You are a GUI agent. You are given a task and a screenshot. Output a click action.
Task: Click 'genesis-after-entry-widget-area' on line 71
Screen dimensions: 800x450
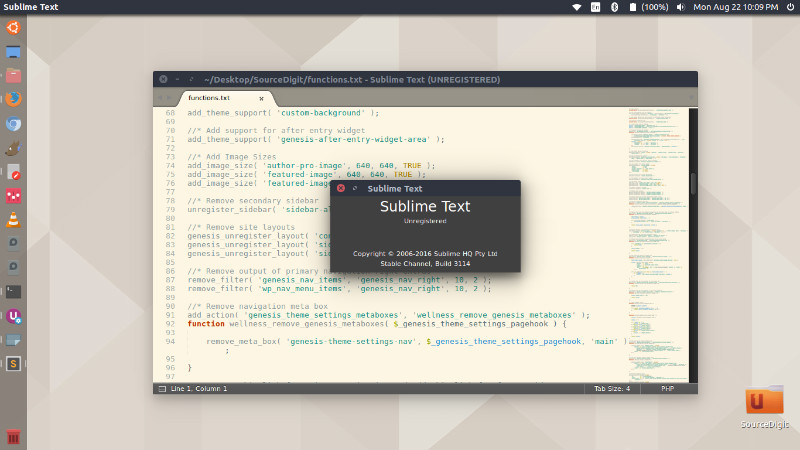pos(354,139)
